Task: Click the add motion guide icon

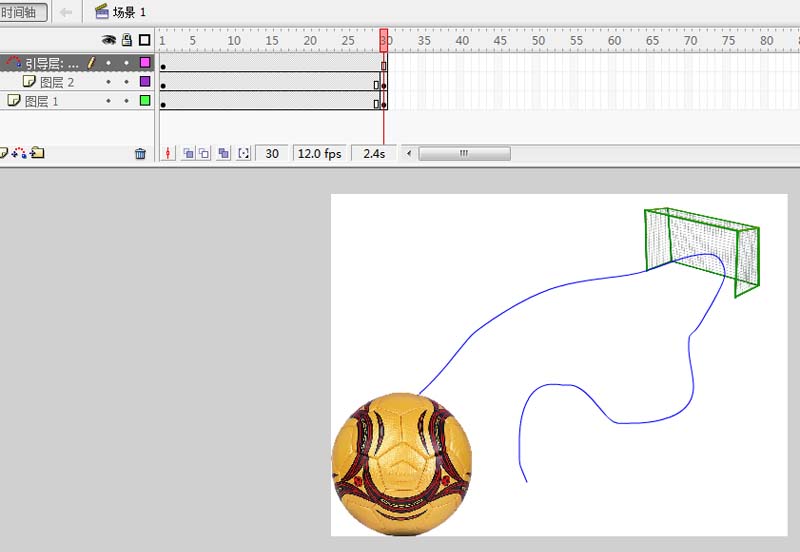Action: coord(19,153)
